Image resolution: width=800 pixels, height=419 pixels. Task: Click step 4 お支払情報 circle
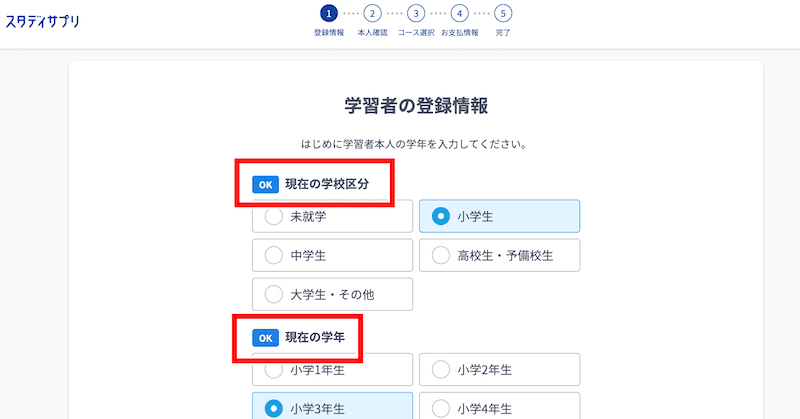[x=460, y=14]
